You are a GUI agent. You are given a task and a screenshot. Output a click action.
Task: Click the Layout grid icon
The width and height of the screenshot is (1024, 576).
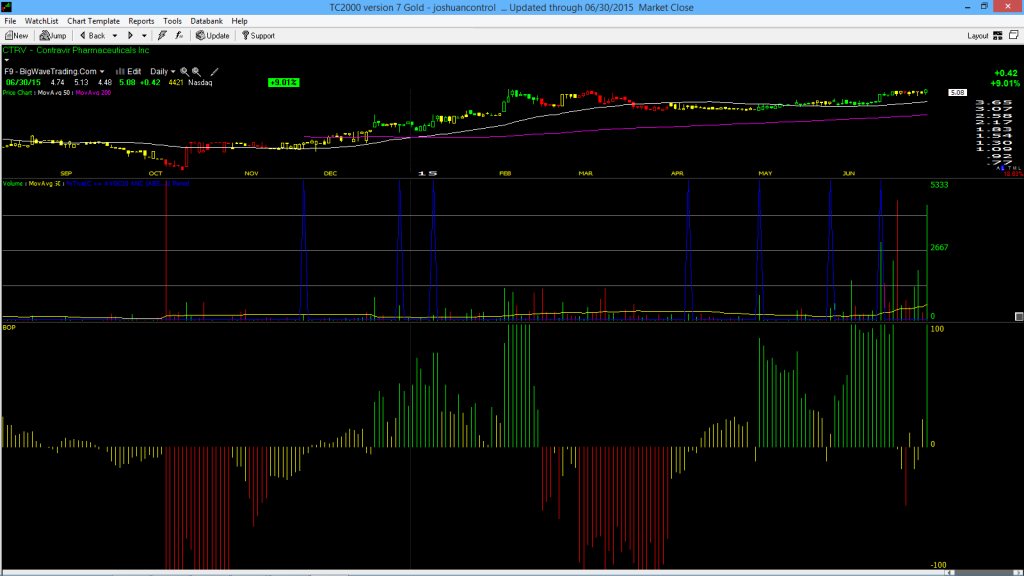(998, 36)
